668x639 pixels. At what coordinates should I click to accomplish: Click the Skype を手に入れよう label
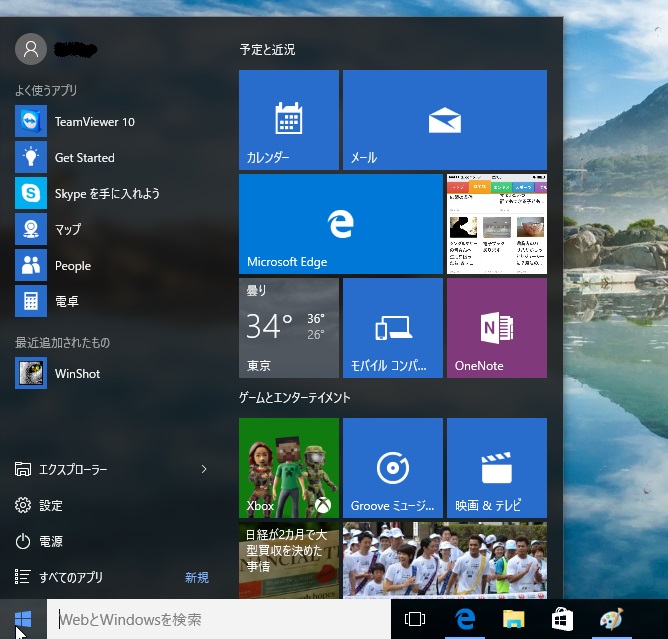107,194
